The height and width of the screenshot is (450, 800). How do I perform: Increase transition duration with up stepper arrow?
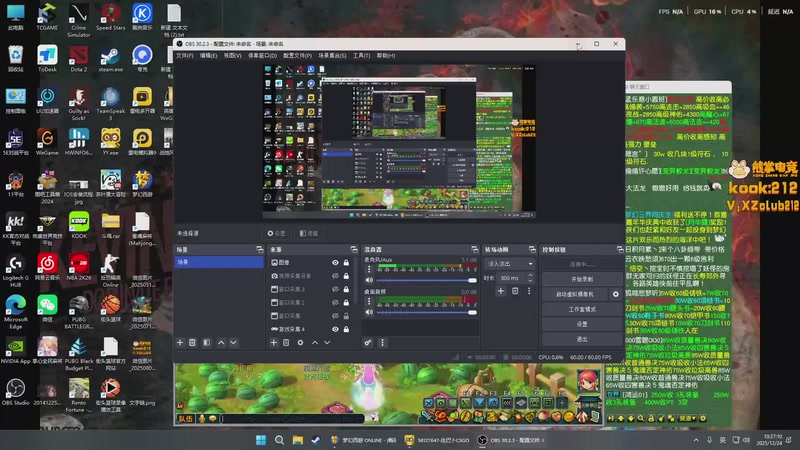[x=531, y=276]
